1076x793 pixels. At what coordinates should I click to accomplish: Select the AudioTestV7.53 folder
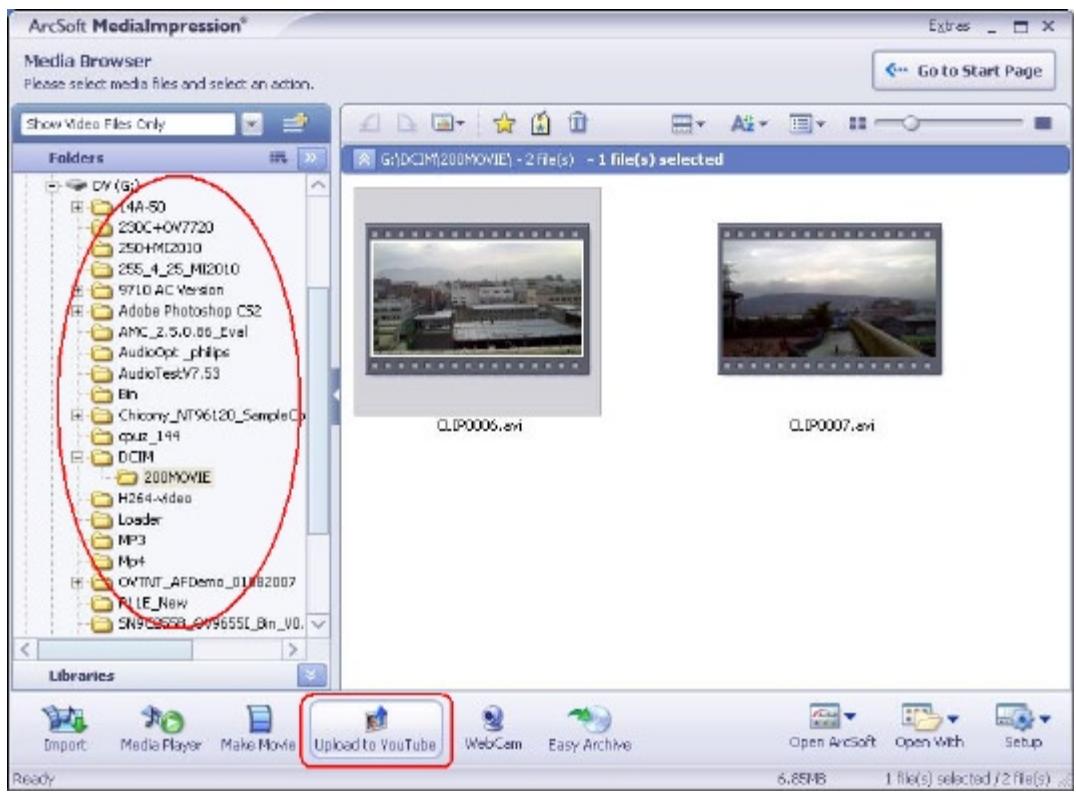coord(156,374)
